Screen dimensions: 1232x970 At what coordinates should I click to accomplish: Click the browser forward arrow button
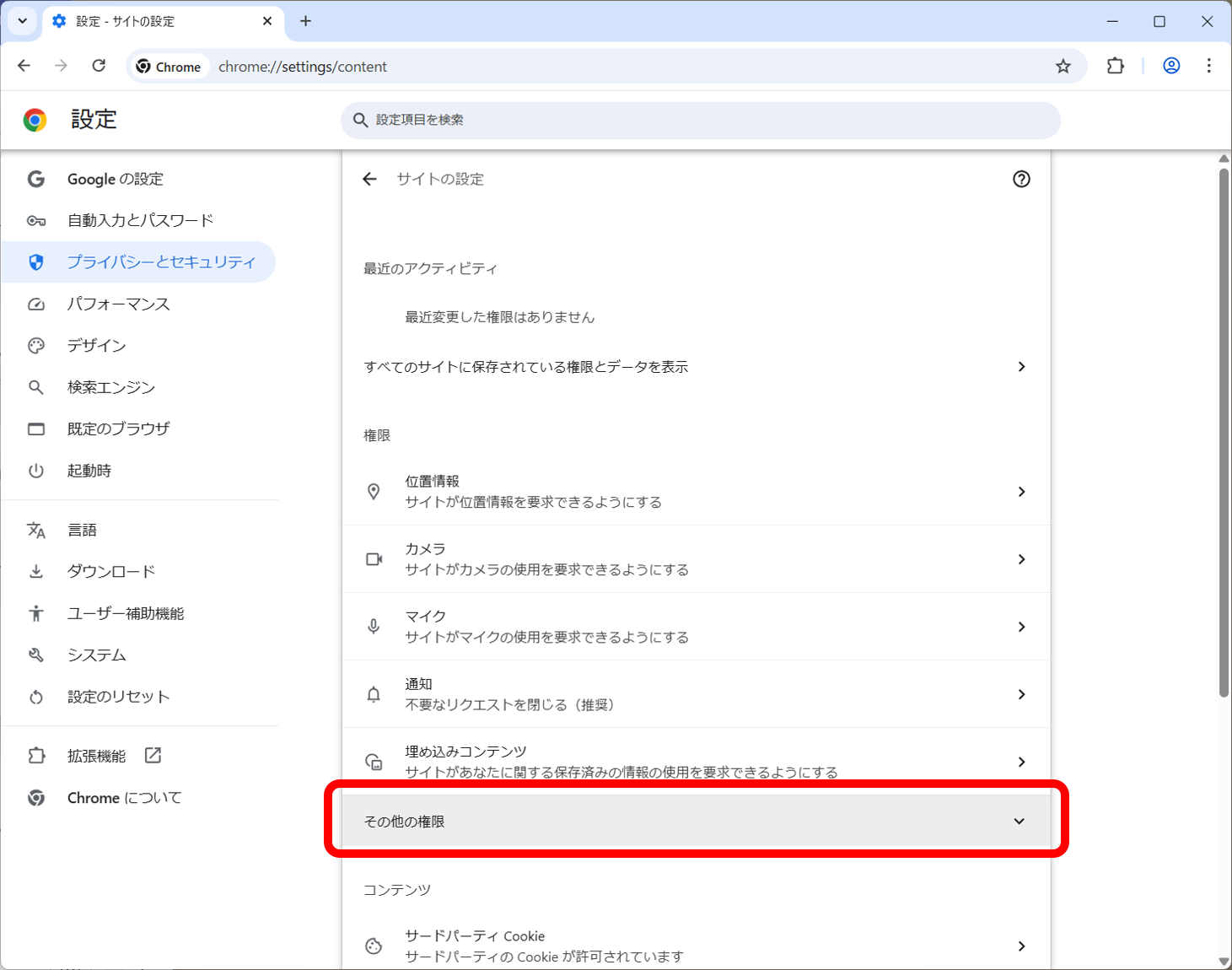(x=61, y=66)
